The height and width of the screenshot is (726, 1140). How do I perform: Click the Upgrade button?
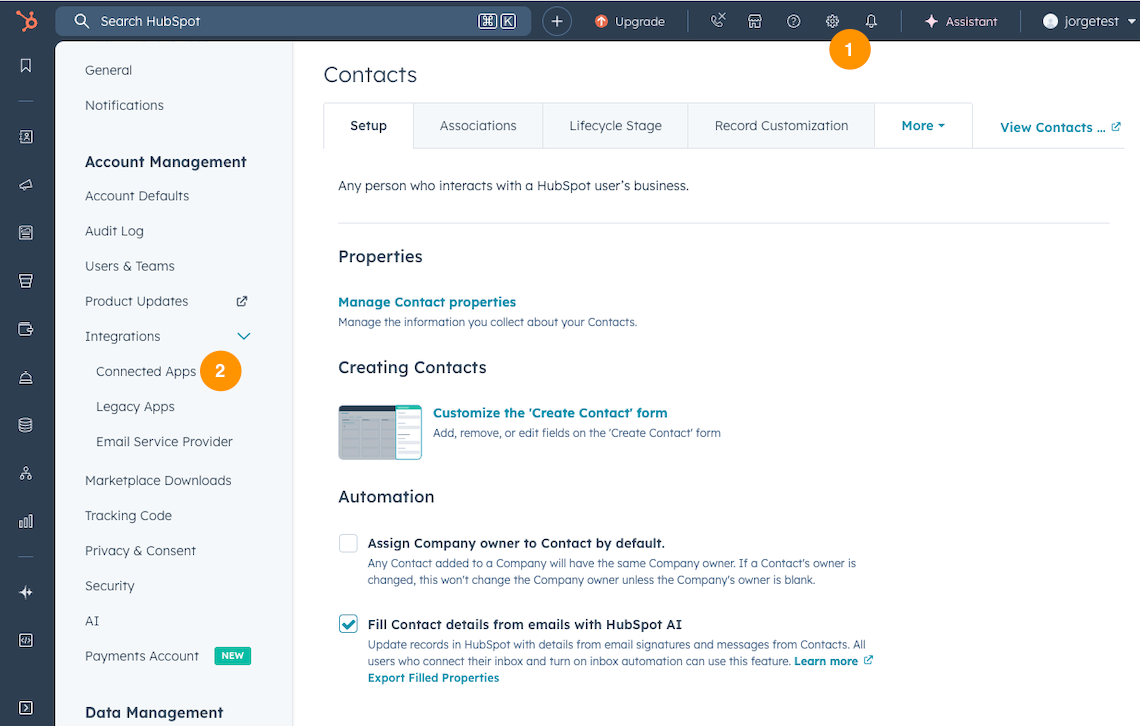point(631,20)
